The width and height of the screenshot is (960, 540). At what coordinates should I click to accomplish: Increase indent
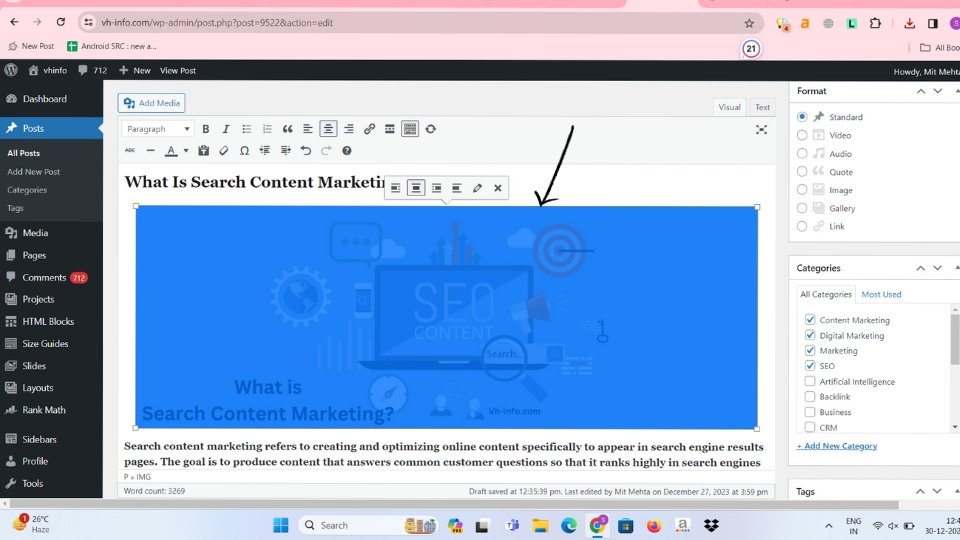pos(285,151)
